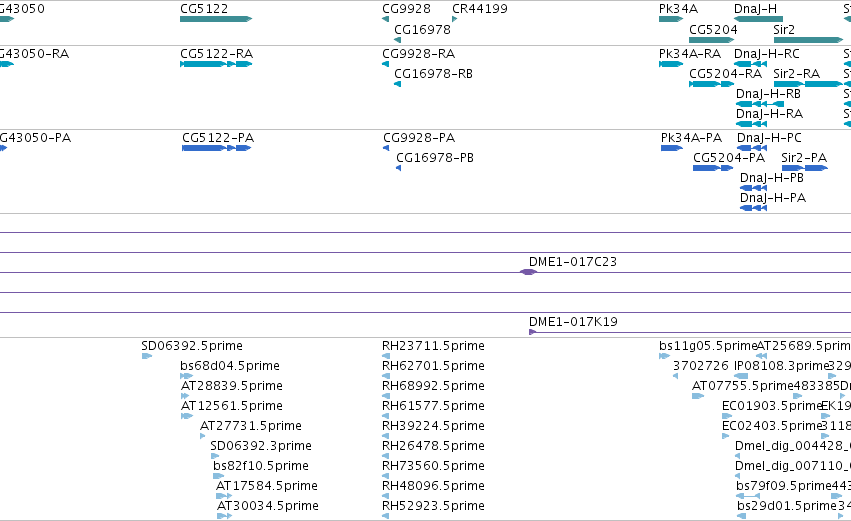Click the RH39224.5prime EST label
The image size is (851, 521).
(433, 426)
